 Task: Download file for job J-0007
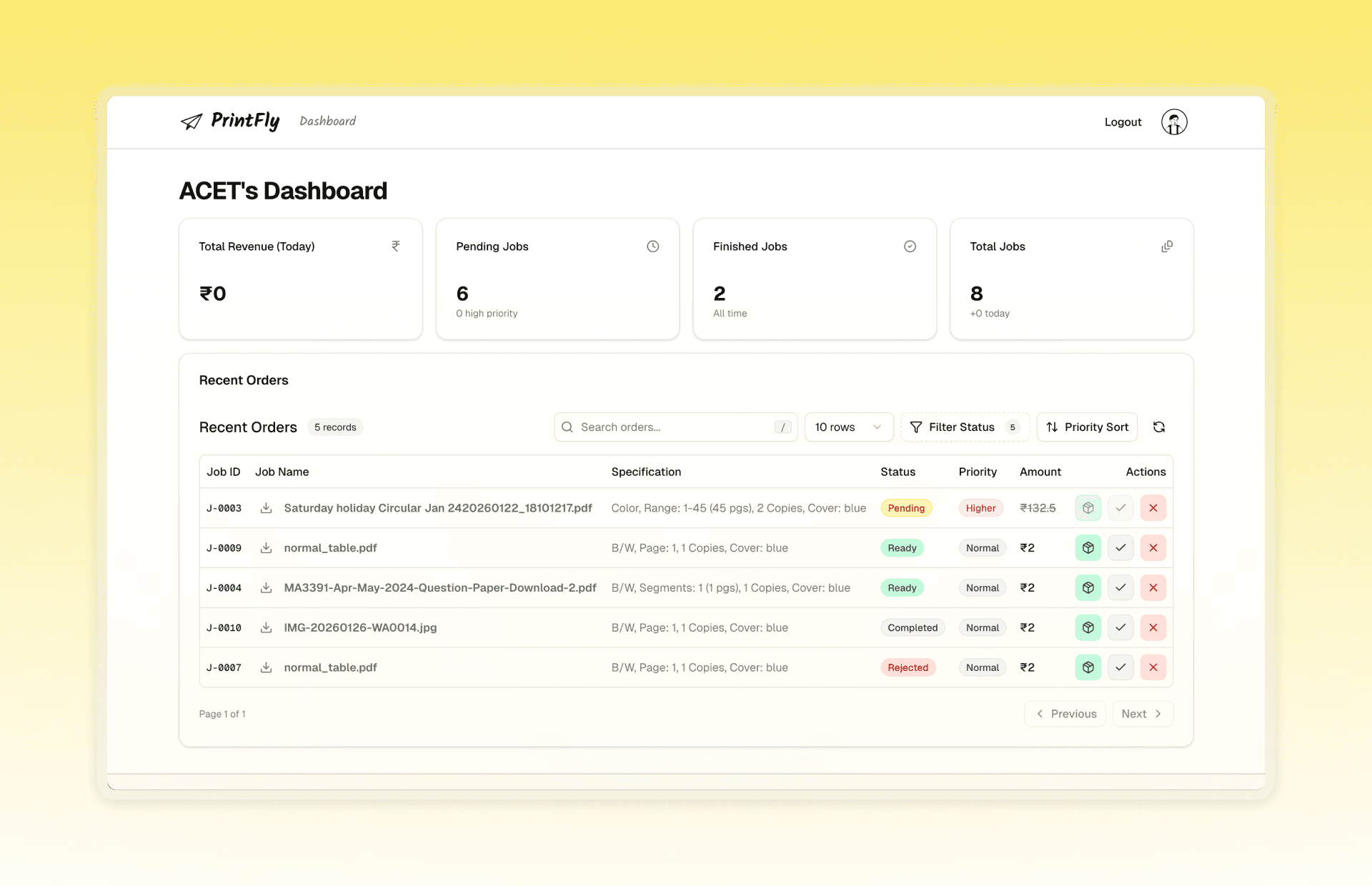pyautogui.click(x=266, y=667)
